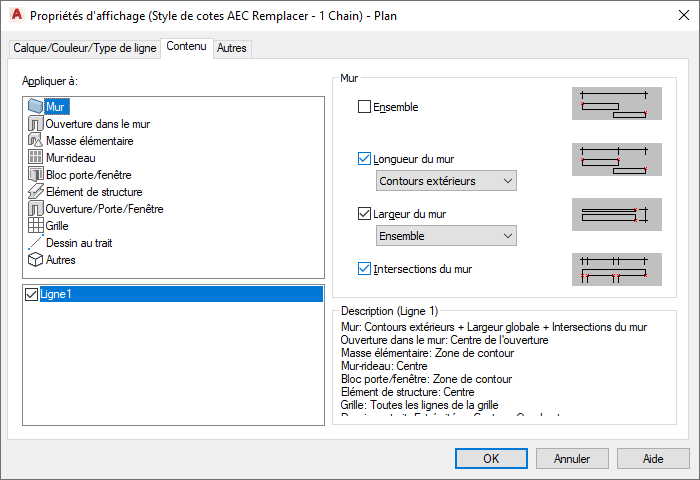Select the Elément de structure icon

coord(36,192)
